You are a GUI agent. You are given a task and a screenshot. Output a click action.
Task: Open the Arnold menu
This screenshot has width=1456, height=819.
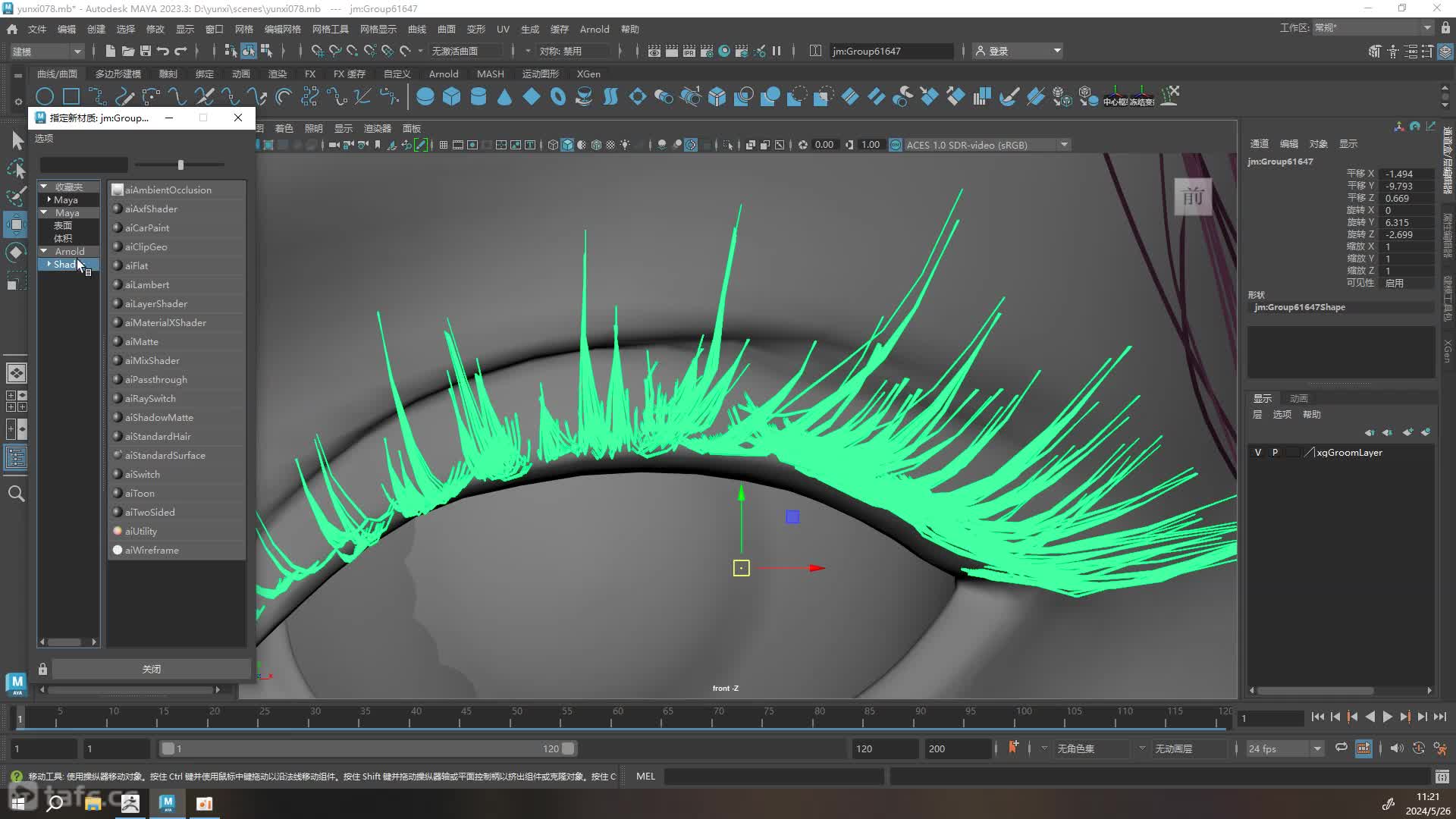click(x=595, y=29)
